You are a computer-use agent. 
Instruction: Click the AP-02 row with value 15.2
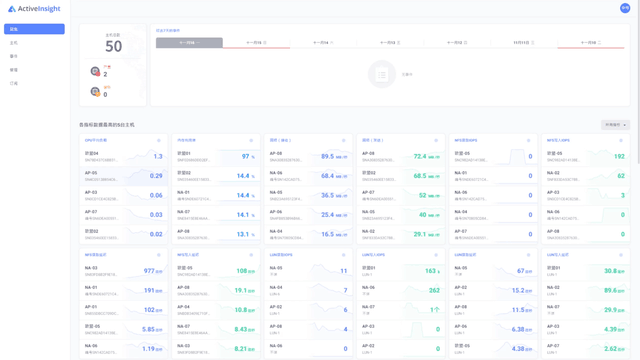493,291
